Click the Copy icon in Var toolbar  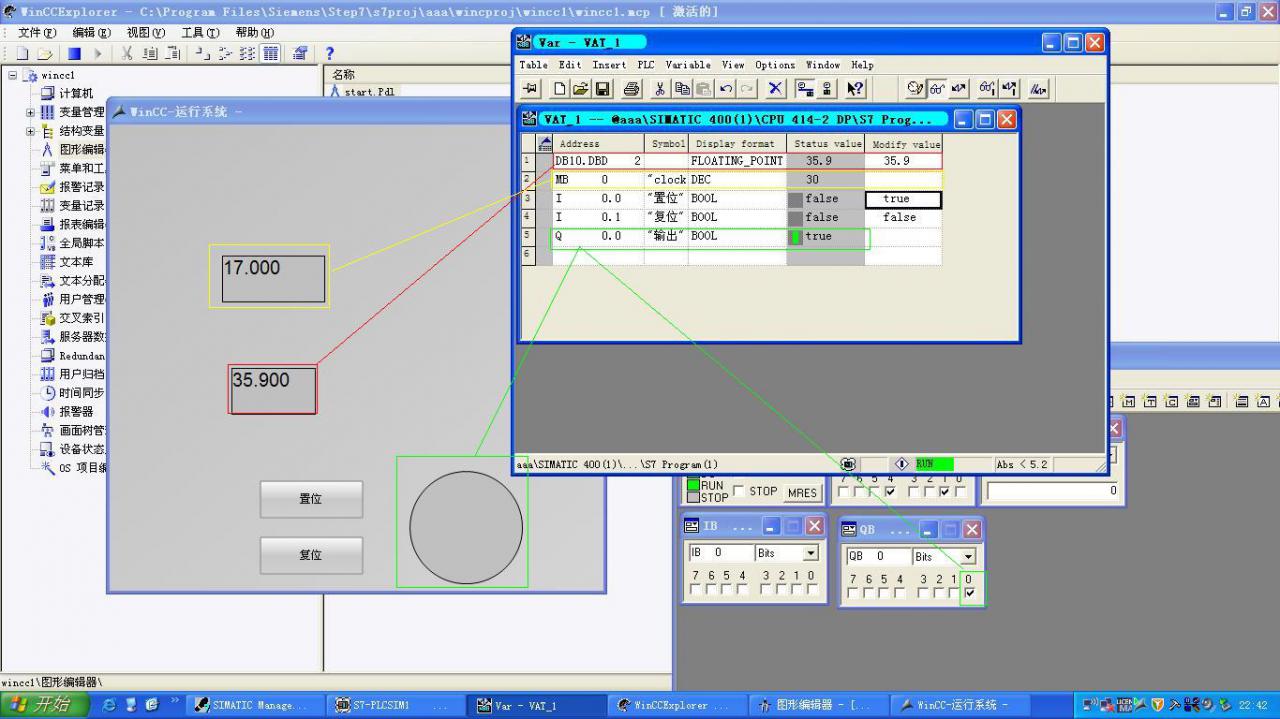coord(682,89)
